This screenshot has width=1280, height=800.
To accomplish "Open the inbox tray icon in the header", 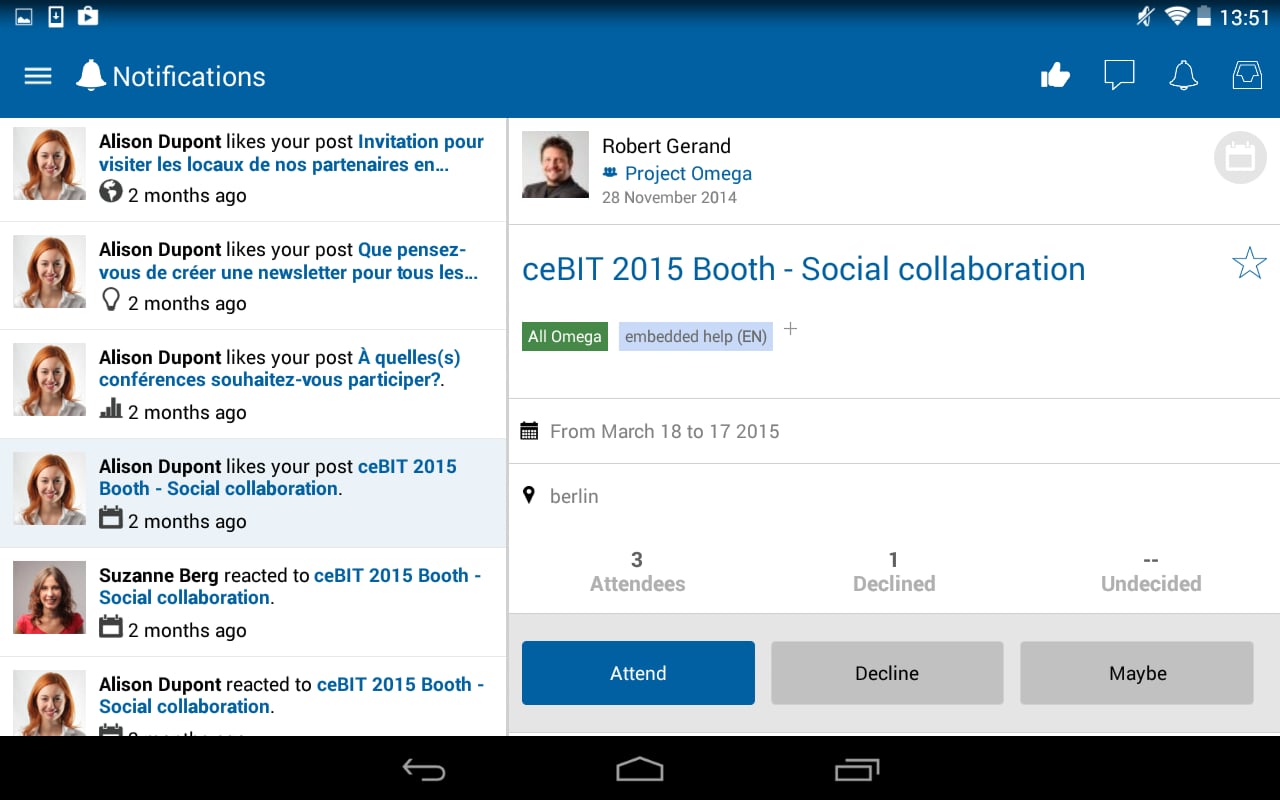I will [1247, 75].
